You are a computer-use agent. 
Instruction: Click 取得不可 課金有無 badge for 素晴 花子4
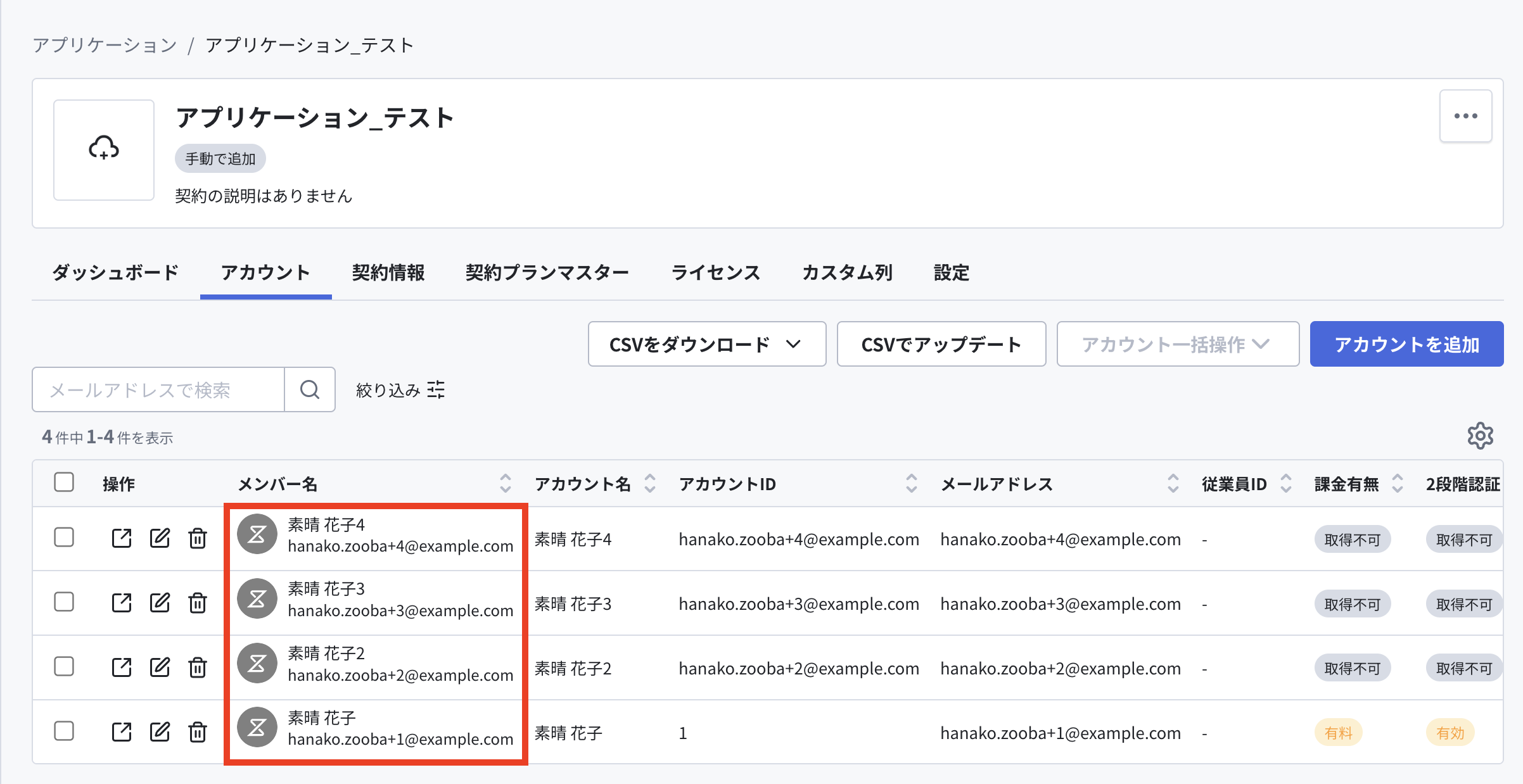click(1353, 540)
